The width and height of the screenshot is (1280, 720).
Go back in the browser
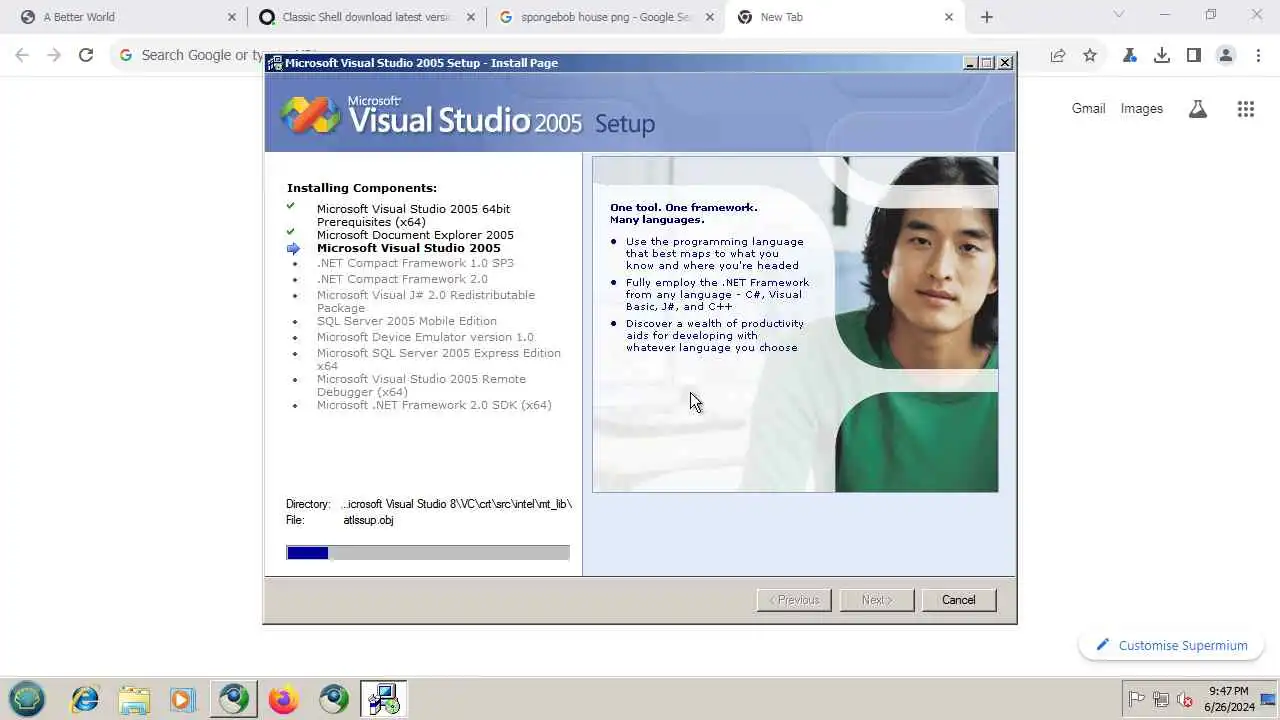22,56
